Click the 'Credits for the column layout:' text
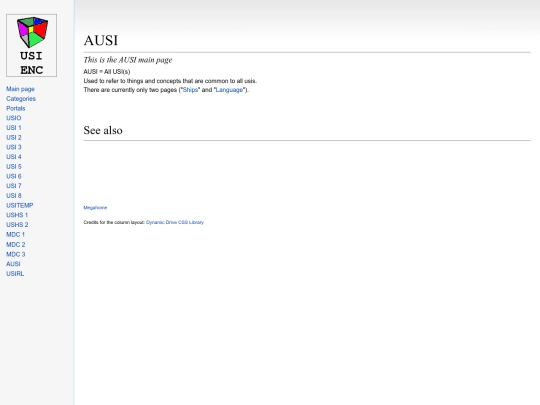This screenshot has height=405, width=540. coord(114,222)
